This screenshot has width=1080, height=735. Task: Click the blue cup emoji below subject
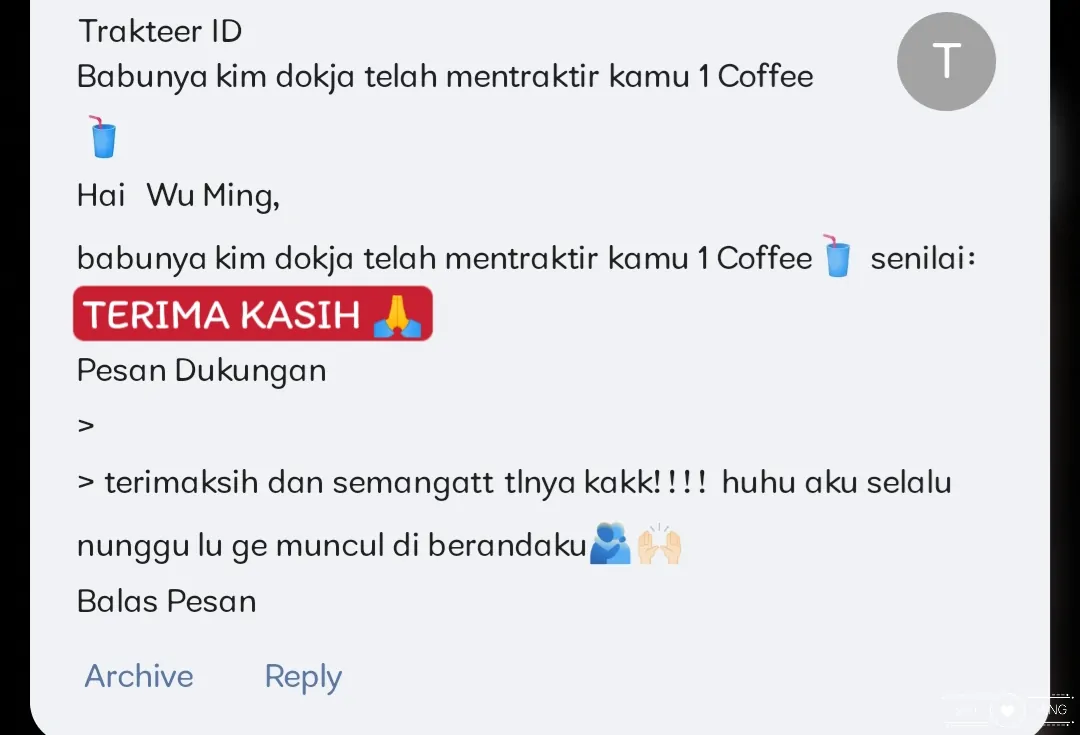103,137
